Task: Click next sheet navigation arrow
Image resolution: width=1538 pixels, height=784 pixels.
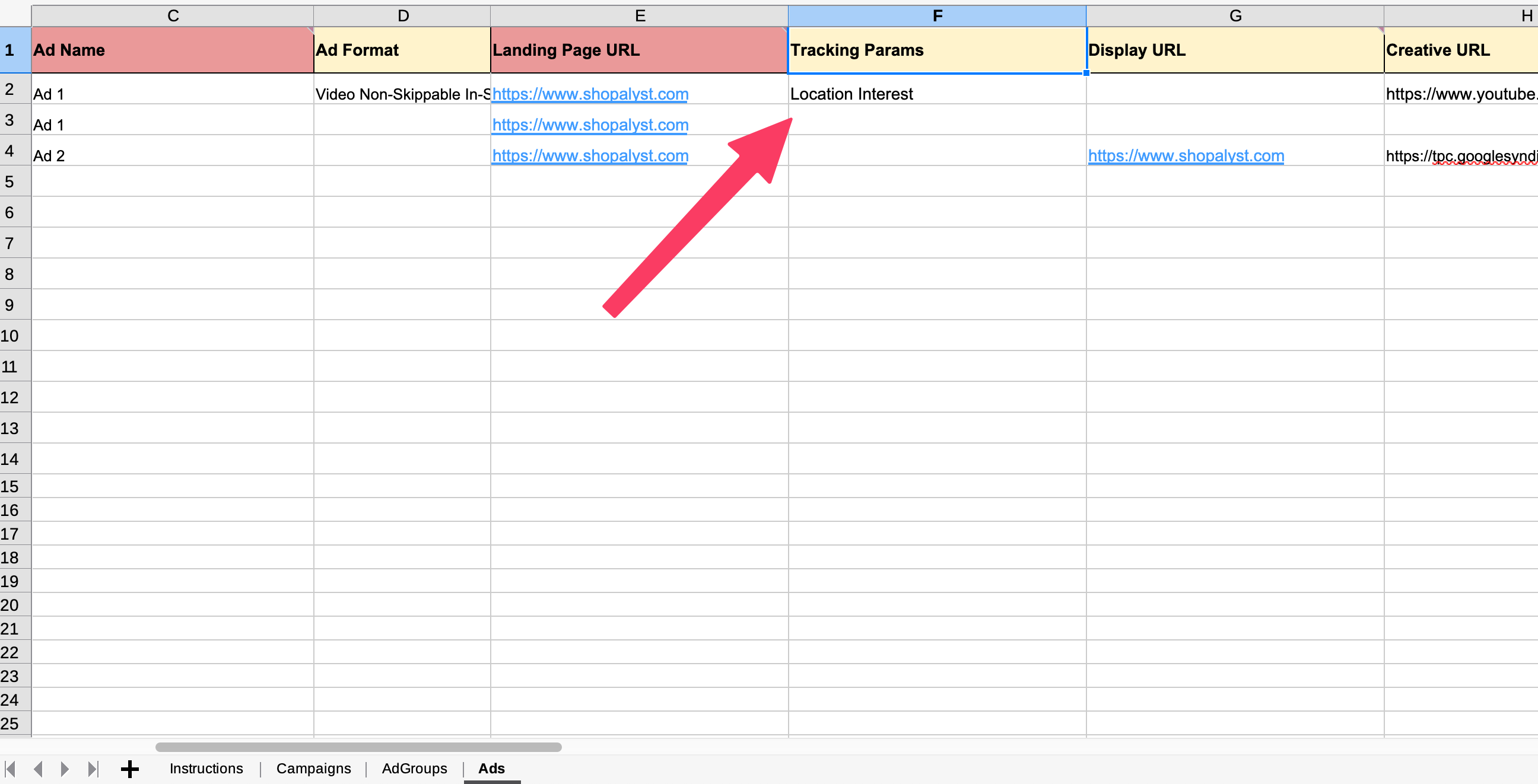Action: [65, 769]
